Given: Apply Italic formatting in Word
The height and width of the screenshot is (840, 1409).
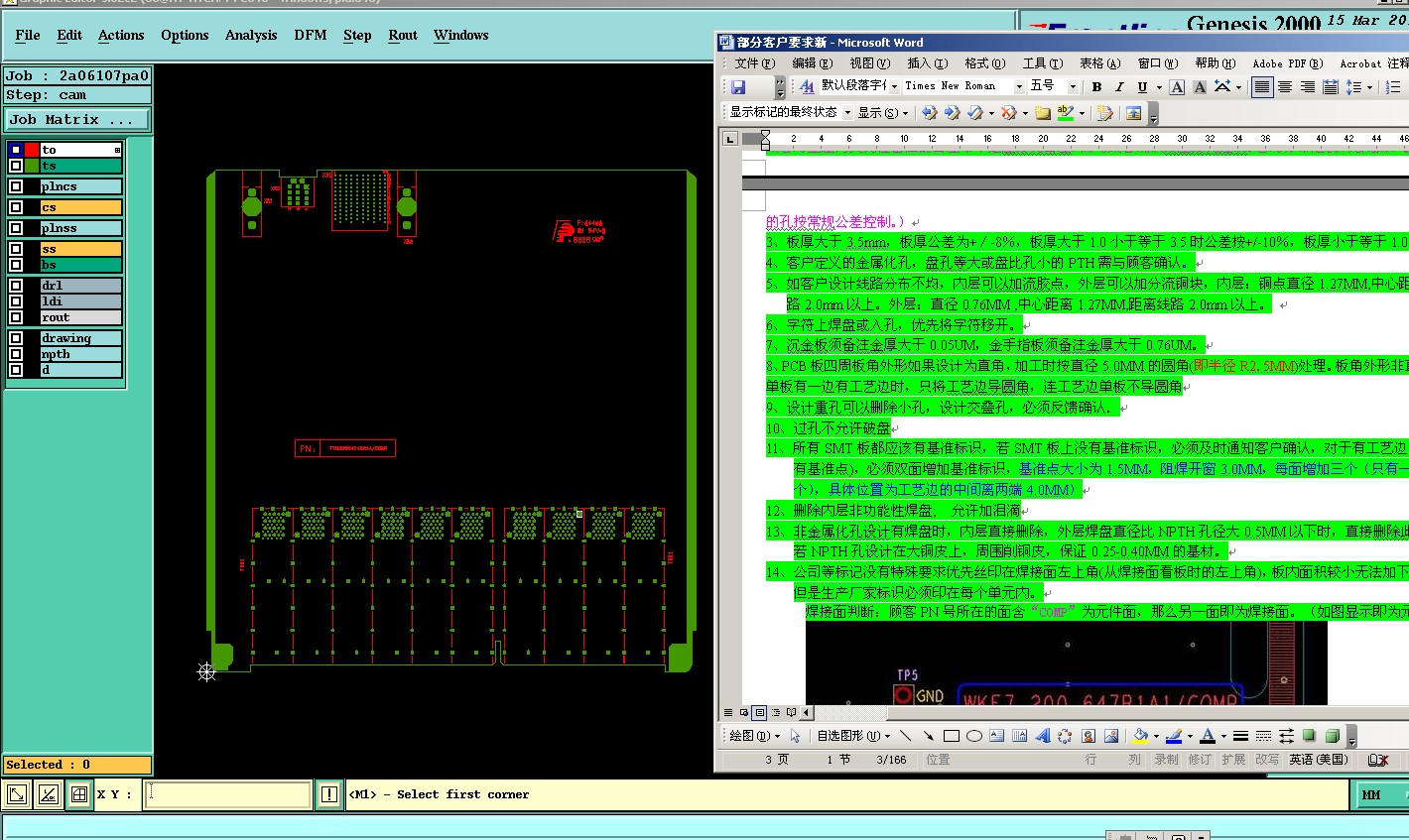Looking at the screenshot, I should 1119,87.
